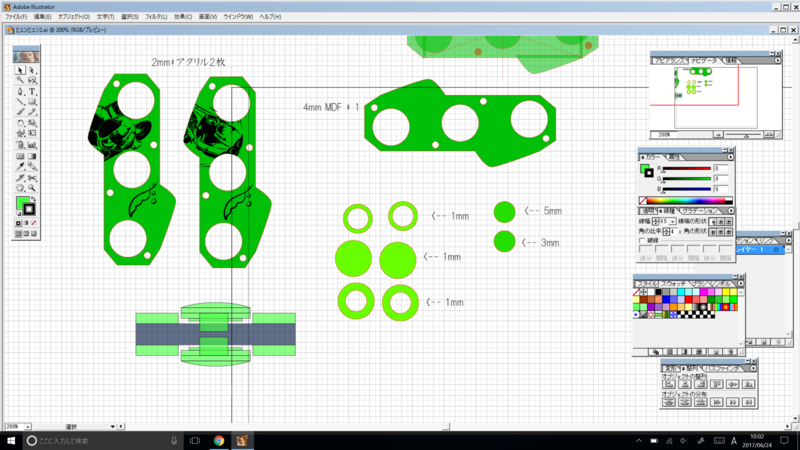Open Layers panel flyout menu

click(x=788, y=240)
